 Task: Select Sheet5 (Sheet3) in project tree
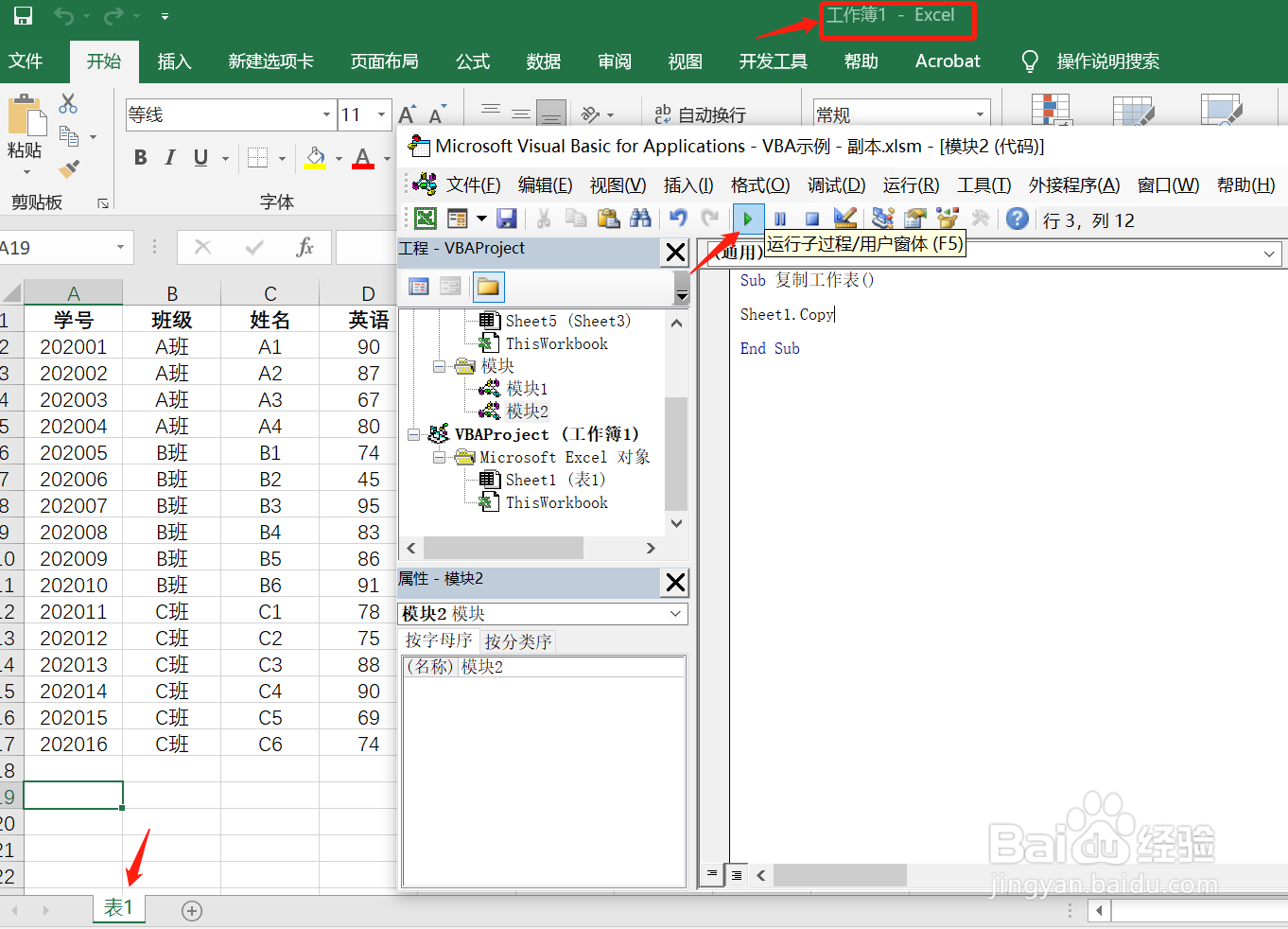568,321
